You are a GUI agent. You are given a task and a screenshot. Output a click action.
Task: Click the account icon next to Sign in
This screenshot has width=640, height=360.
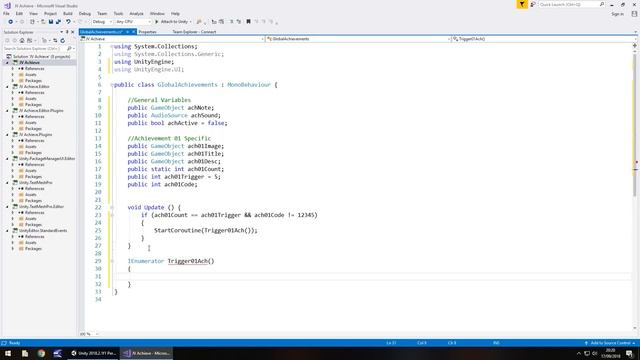click(x=634, y=14)
